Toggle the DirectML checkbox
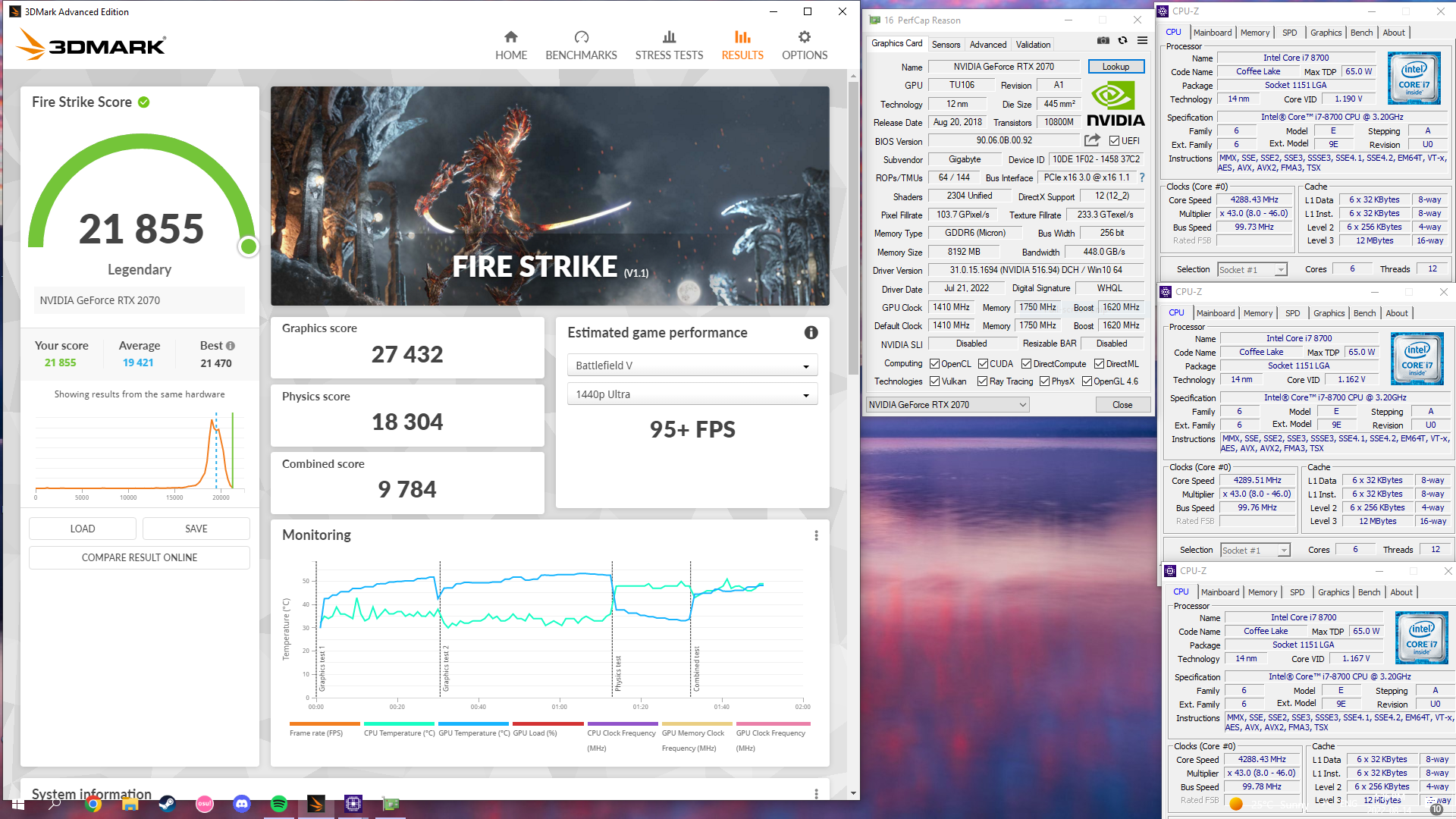Screen dimensions: 1456x819 pyautogui.click(x=1099, y=364)
